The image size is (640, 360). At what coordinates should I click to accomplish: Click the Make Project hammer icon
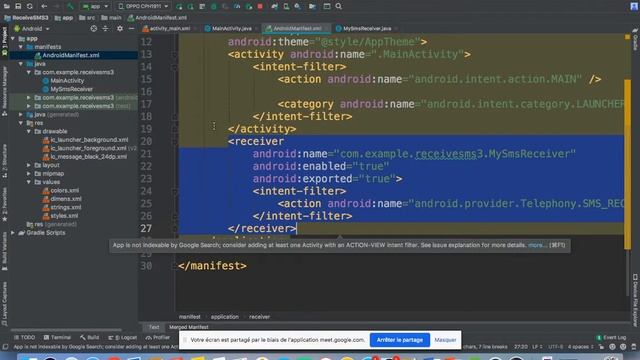pos(71,6)
